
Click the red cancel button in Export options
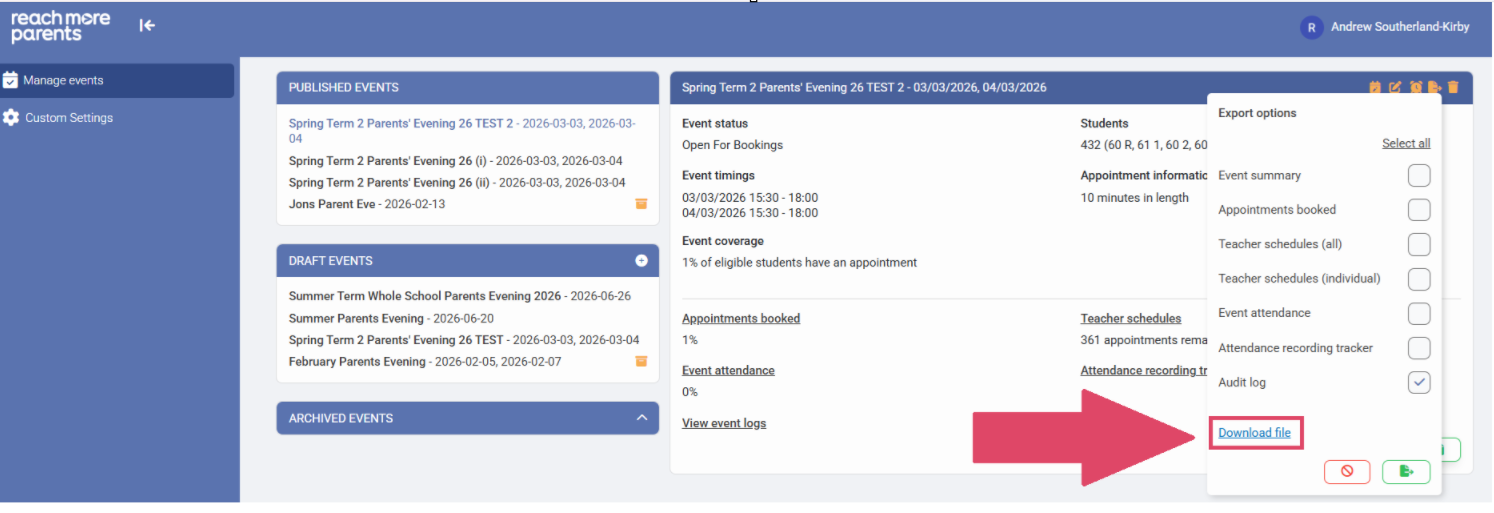1347,471
